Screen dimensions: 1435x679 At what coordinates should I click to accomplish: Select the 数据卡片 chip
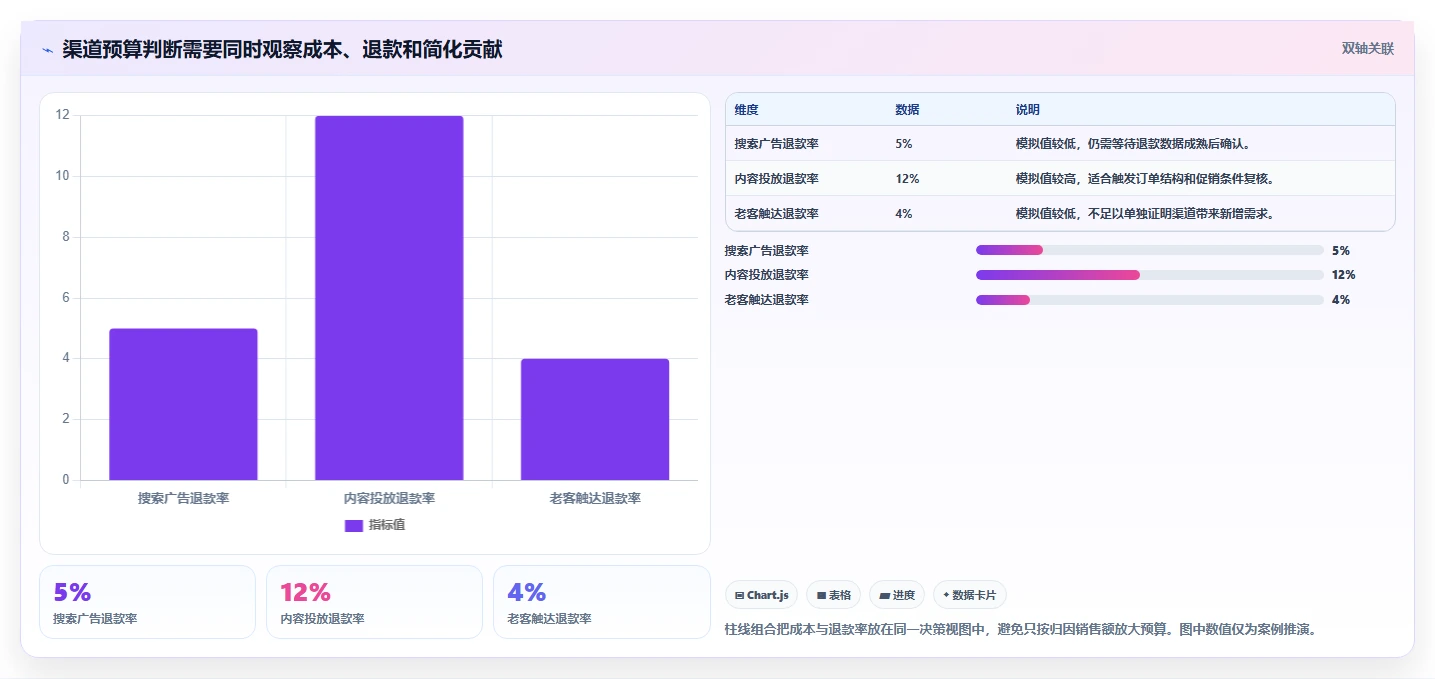tap(970, 595)
